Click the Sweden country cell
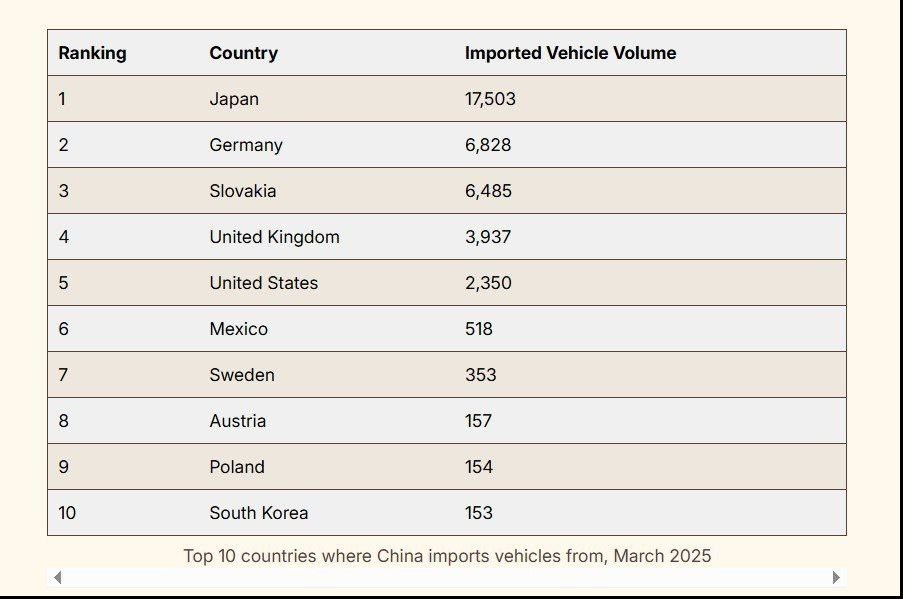Viewport: 903px width, 599px height. point(242,375)
